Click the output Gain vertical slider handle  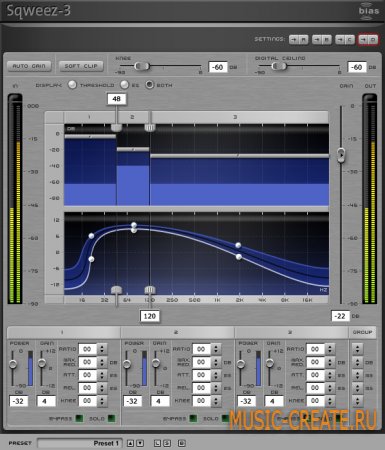point(341,155)
